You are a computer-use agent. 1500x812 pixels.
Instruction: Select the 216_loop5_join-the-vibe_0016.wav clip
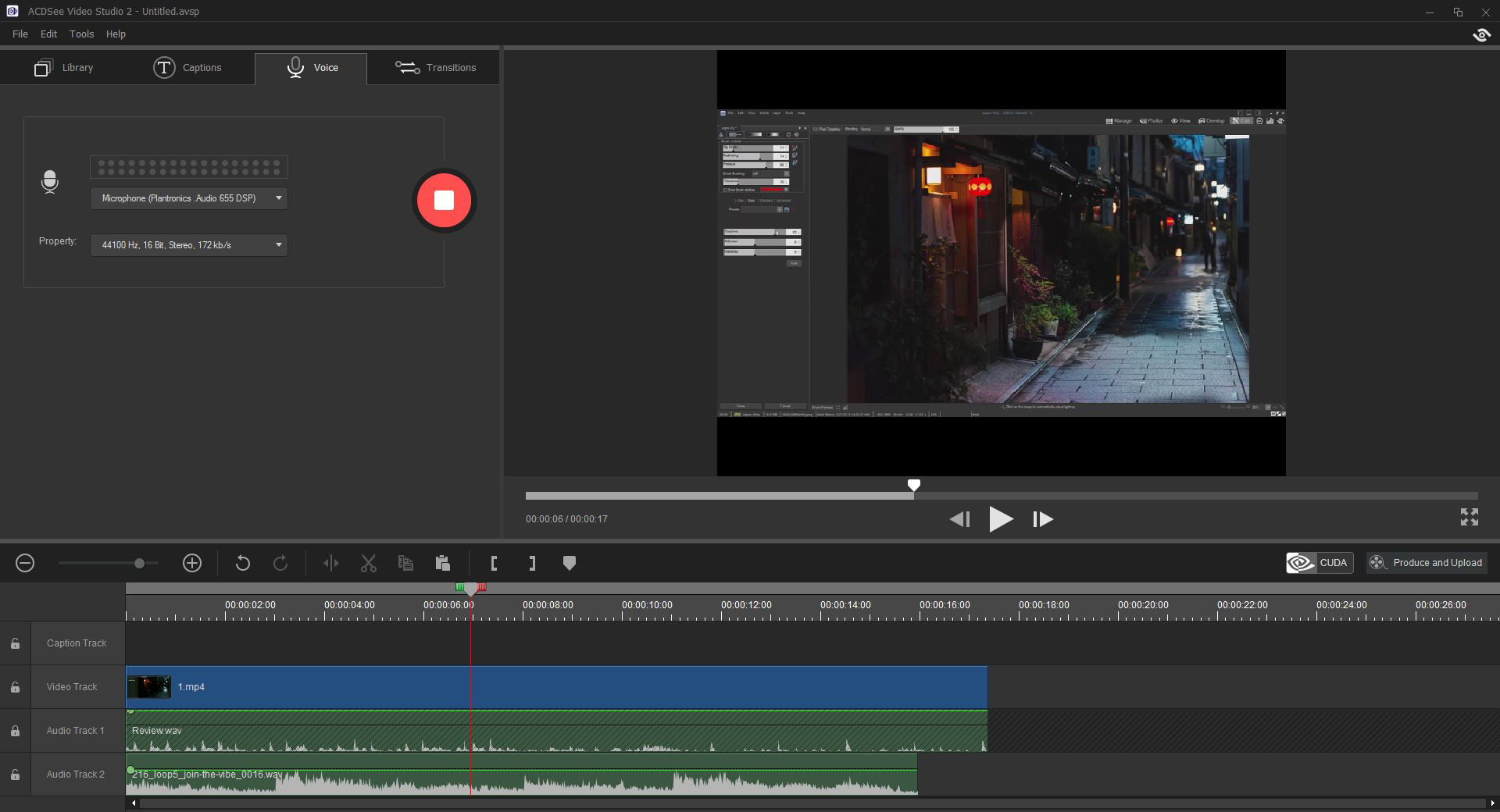pyautogui.click(x=521, y=775)
